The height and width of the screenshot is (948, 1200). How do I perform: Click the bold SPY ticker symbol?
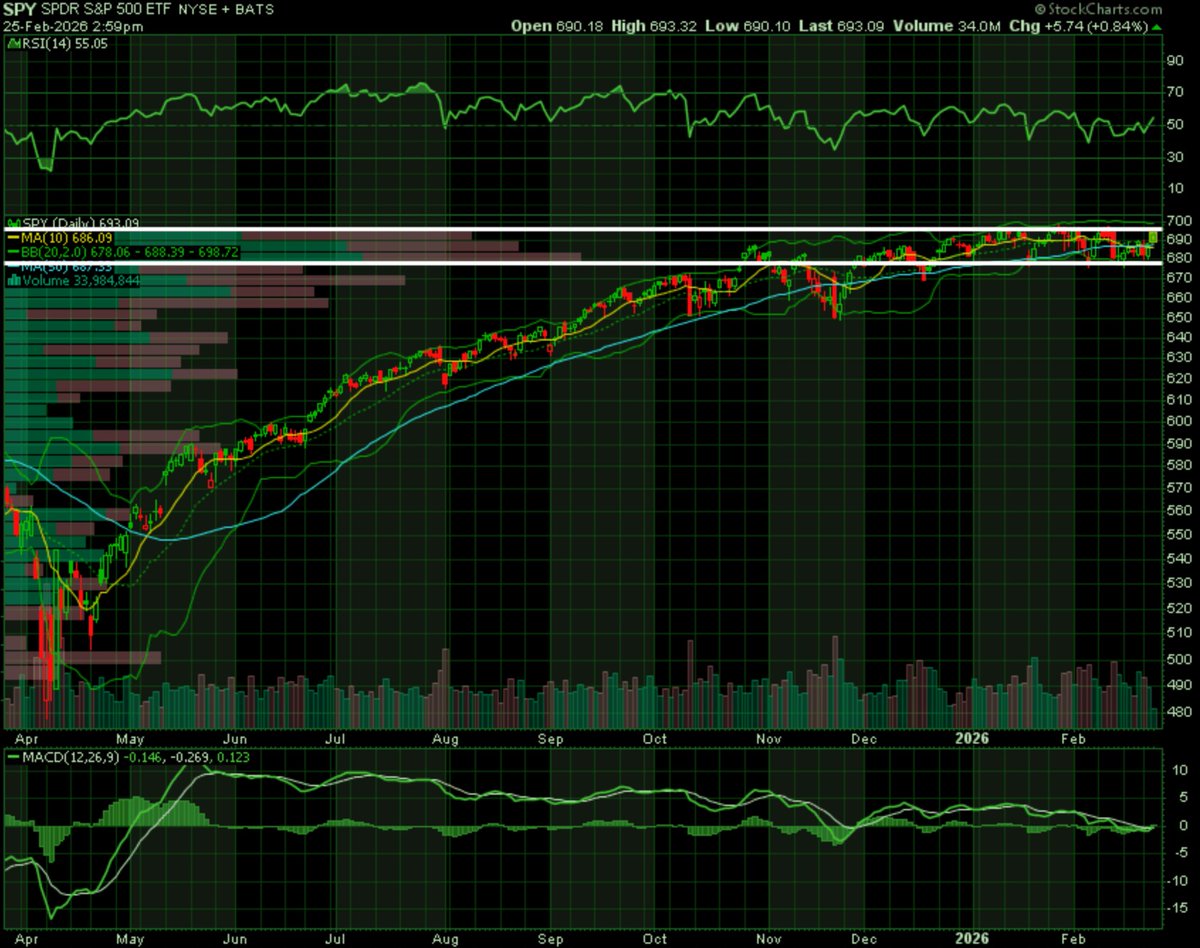coord(18,9)
